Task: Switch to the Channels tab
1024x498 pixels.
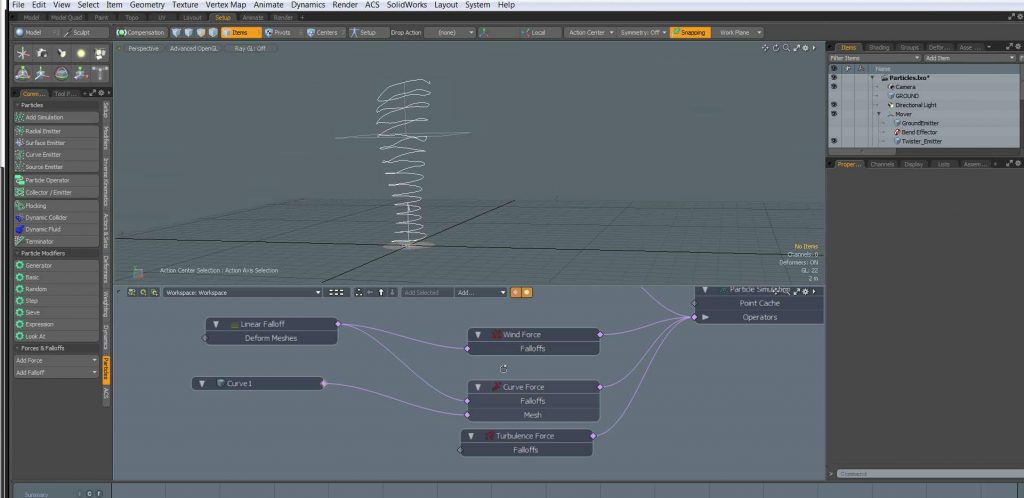Action: click(x=882, y=164)
